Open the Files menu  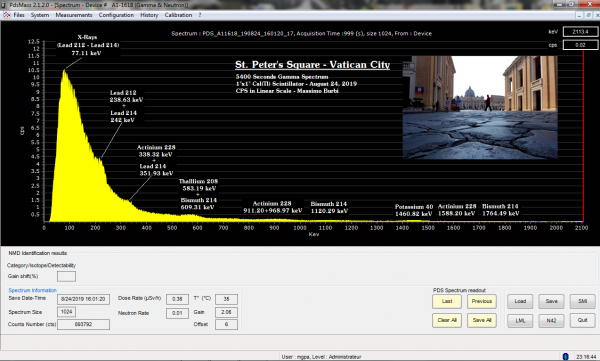point(19,15)
